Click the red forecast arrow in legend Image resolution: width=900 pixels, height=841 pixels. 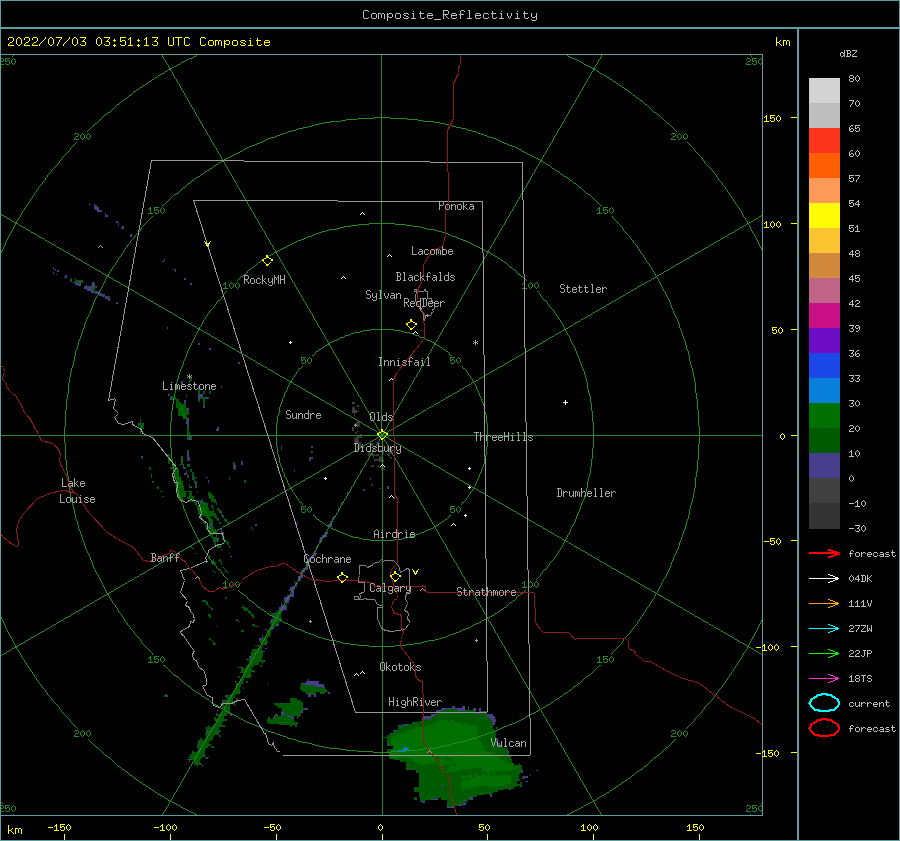coord(824,553)
